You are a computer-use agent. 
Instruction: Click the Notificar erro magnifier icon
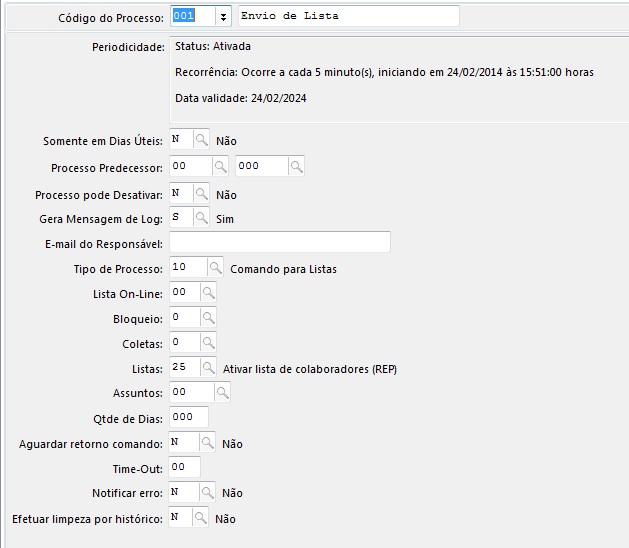pyautogui.click(x=206, y=492)
